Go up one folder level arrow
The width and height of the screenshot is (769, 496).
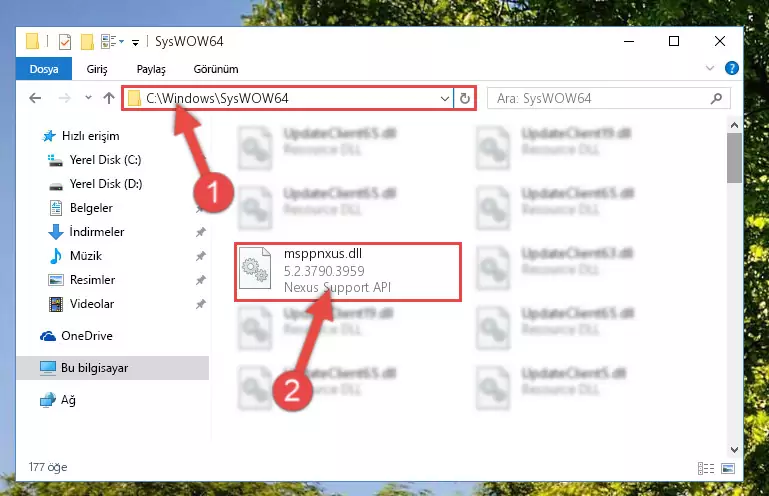point(109,98)
